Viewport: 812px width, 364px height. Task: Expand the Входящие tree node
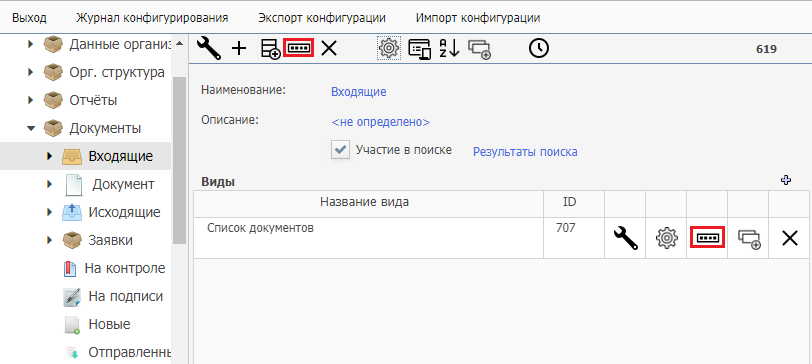[x=50, y=156]
